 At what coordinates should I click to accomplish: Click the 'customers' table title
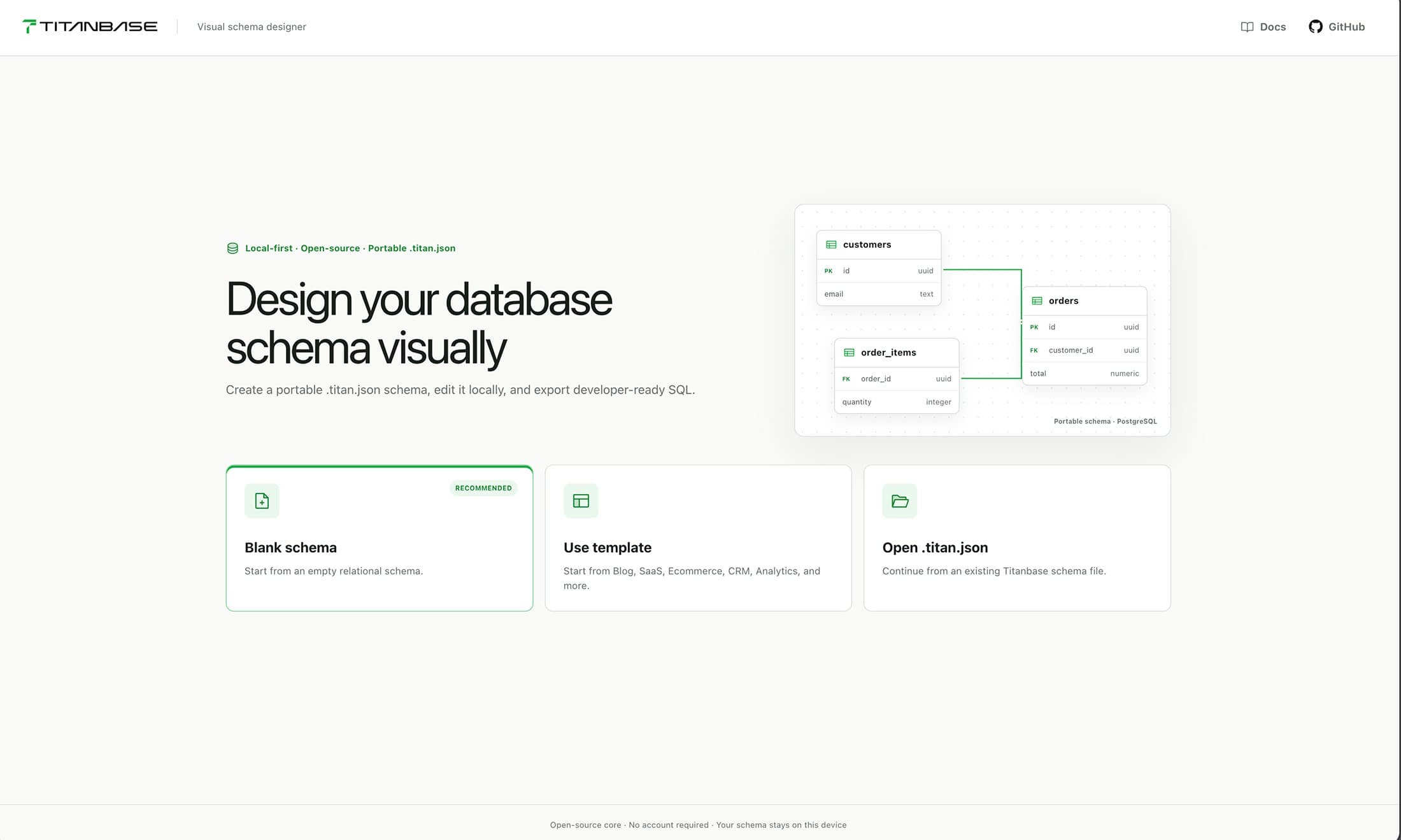click(867, 245)
